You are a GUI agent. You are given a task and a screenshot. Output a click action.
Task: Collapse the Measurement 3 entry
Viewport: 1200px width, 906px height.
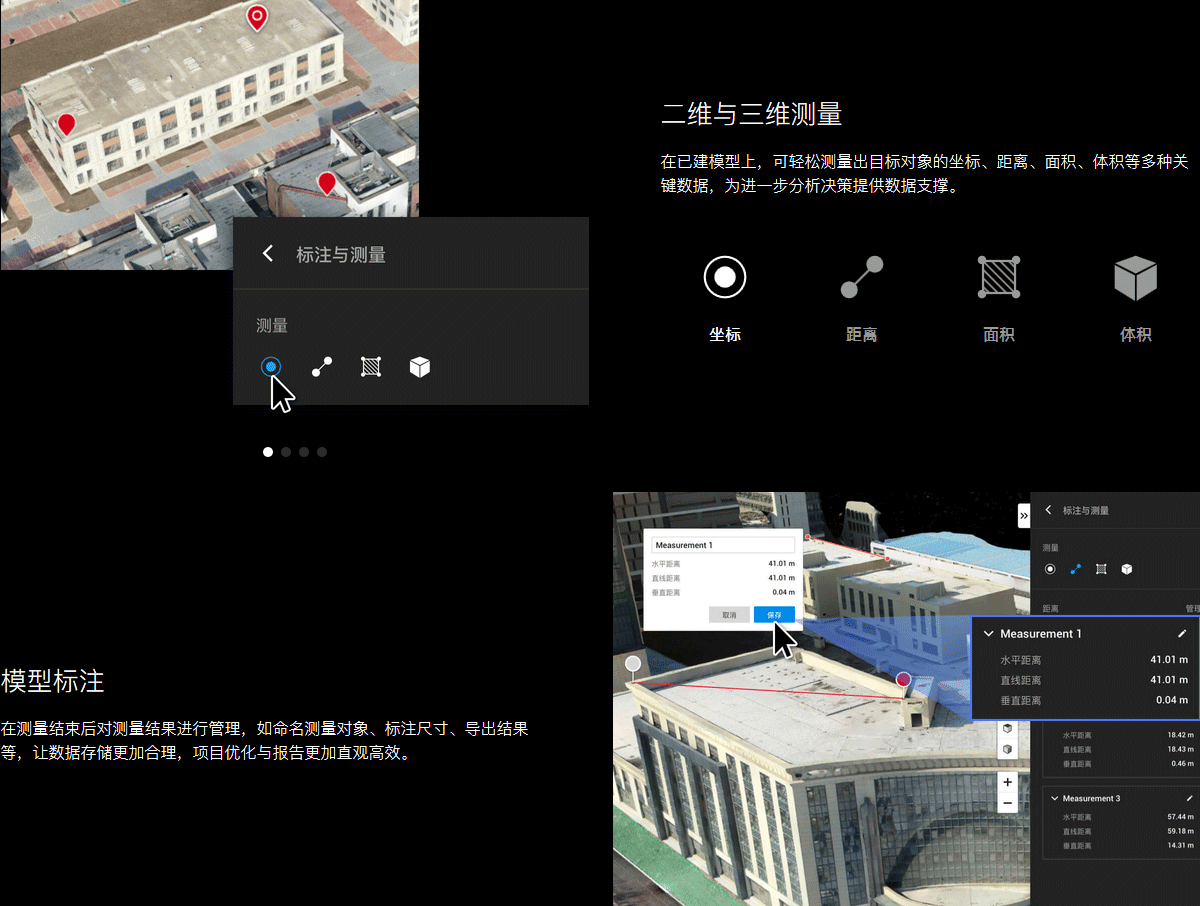pos(1054,798)
